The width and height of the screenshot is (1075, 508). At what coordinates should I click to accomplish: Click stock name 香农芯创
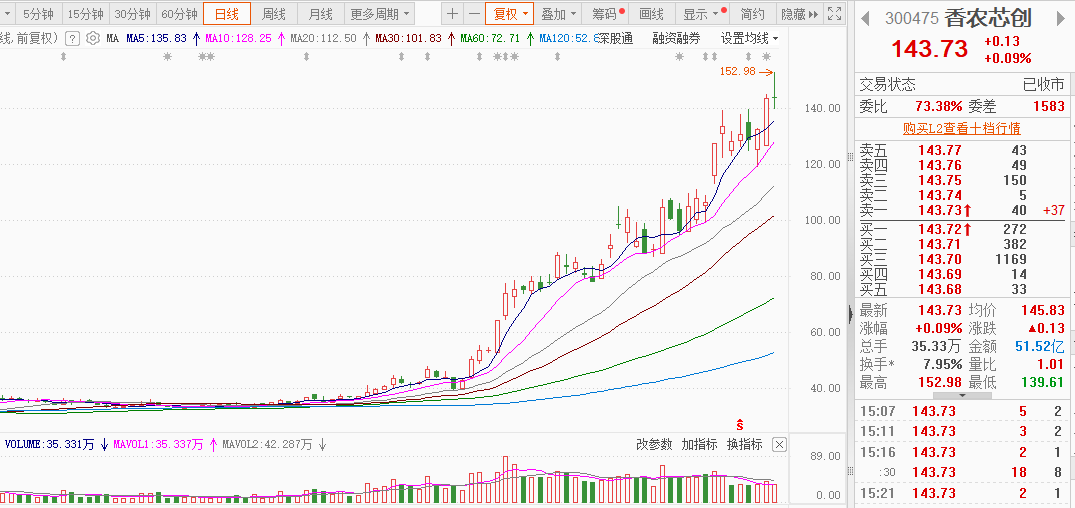pyautogui.click(x=988, y=18)
